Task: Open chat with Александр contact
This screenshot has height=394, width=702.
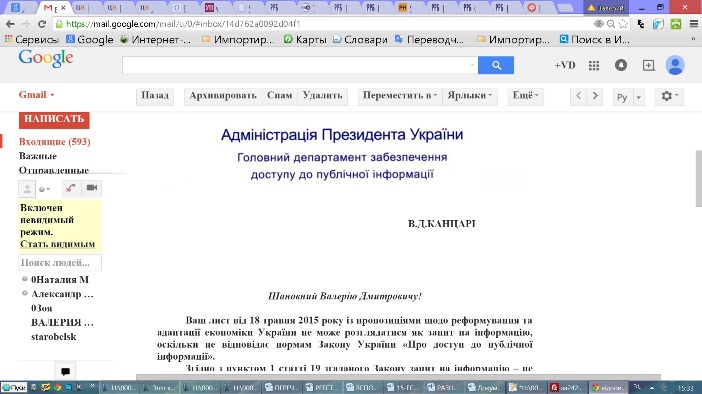Action: pyautogui.click(x=62, y=294)
